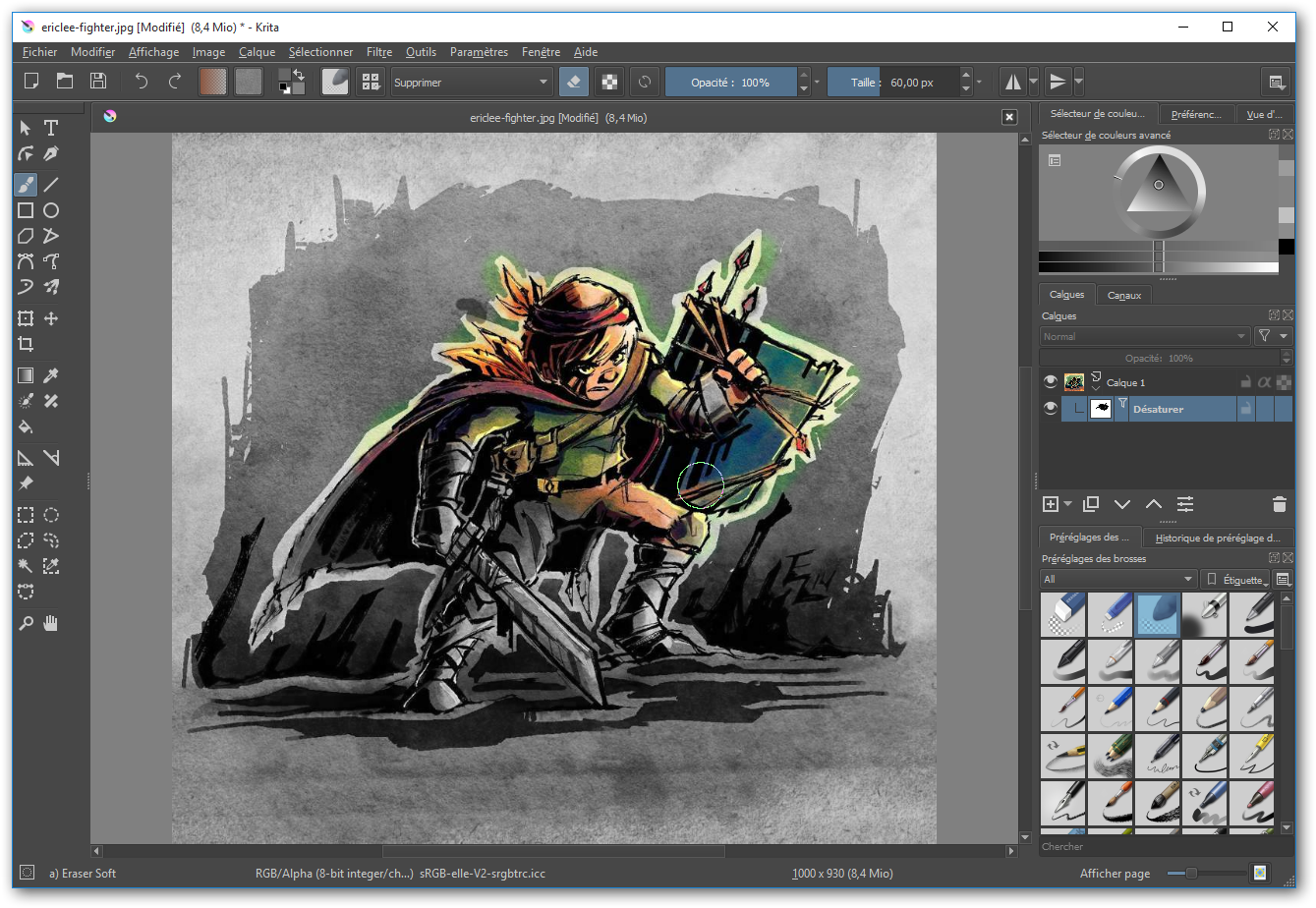The image size is (1316, 908).
Task: Delete the selected layer with trash icon
Action: point(1279,504)
